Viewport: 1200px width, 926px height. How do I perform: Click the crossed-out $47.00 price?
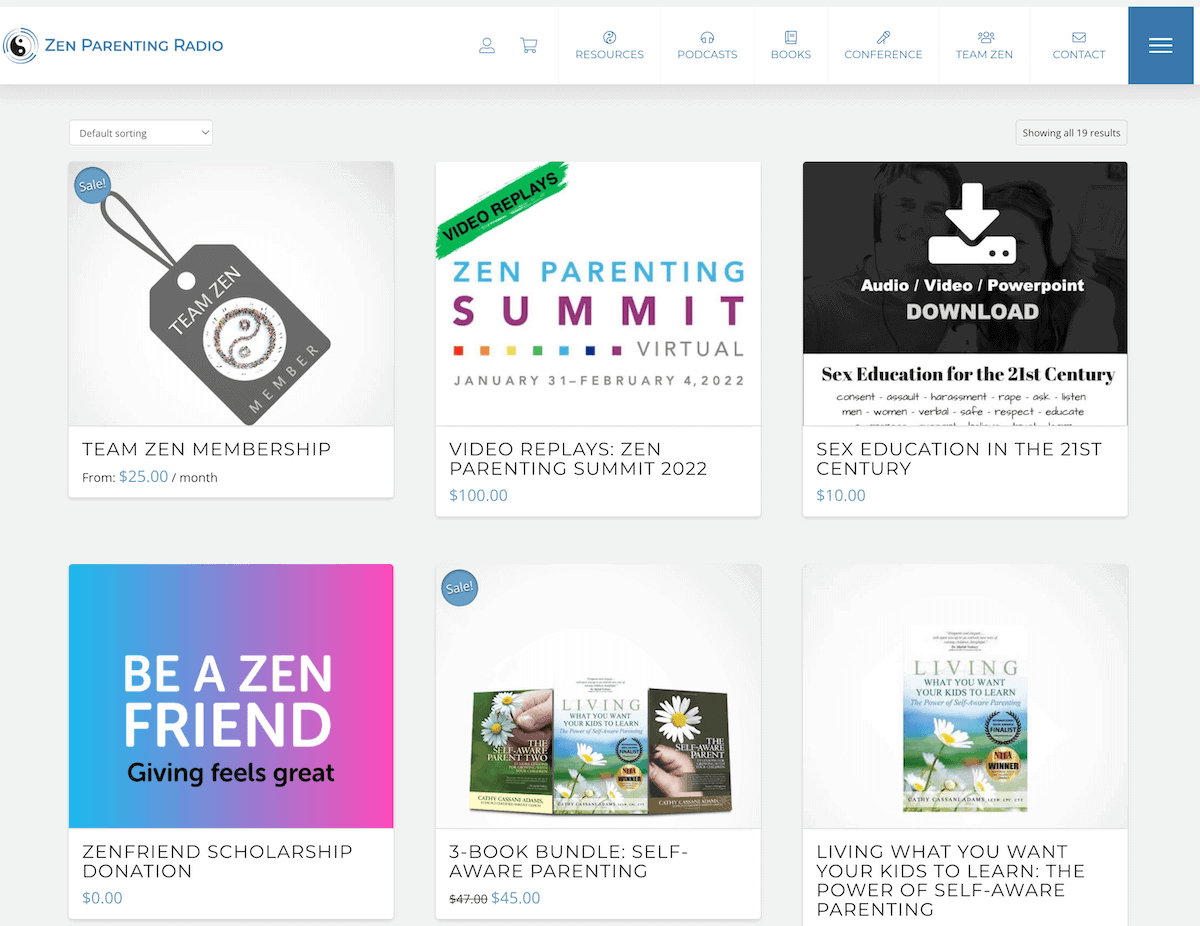point(468,899)
